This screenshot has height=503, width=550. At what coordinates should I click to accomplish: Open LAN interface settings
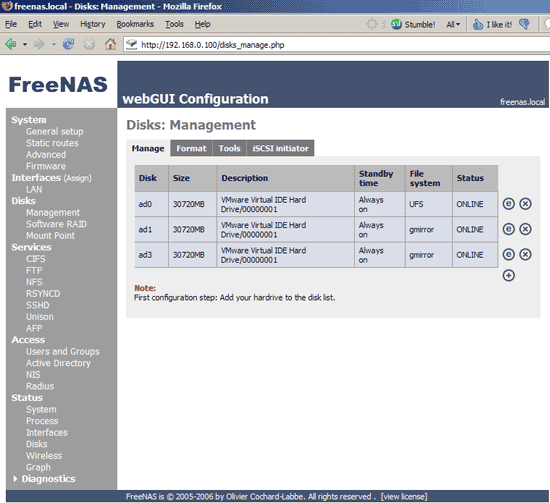(x=34, y=189)
